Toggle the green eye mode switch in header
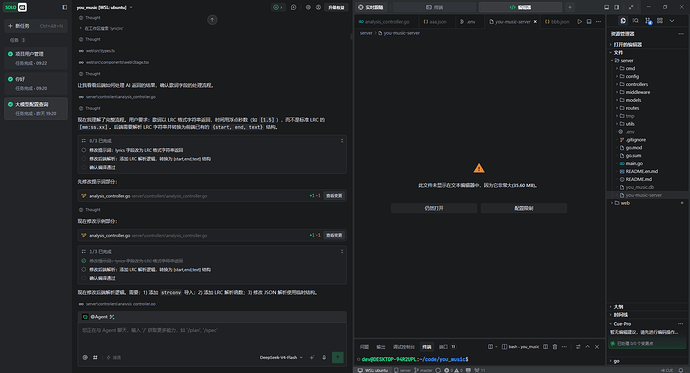Screen dimensions: 690x373 (278, 7)
